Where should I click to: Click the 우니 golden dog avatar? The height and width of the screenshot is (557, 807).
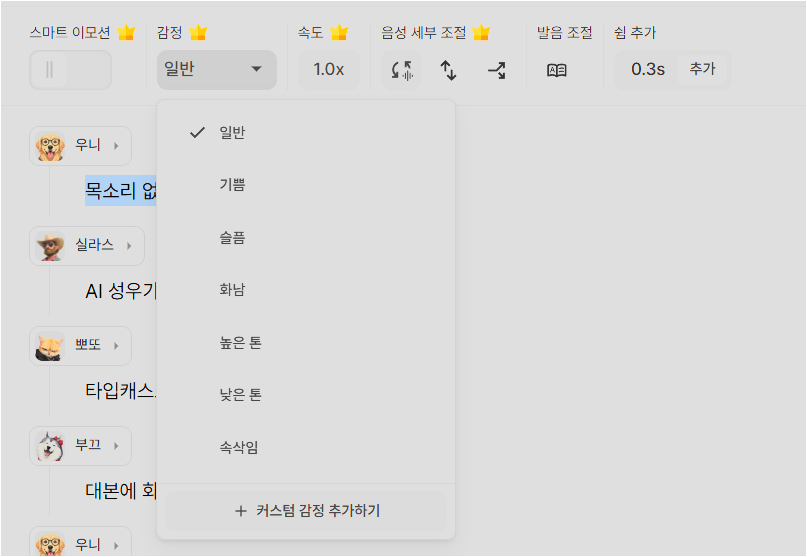(50, 146)
